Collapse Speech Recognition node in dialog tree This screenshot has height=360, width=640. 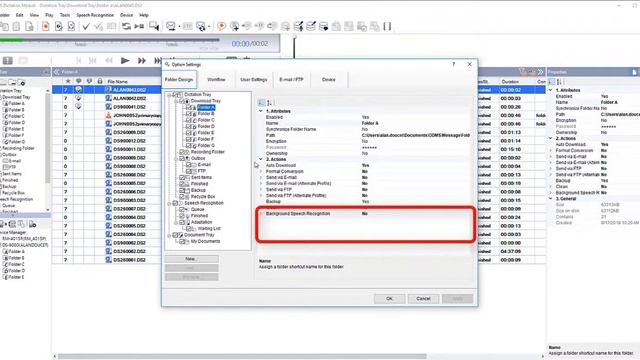[x=169, y=203]
